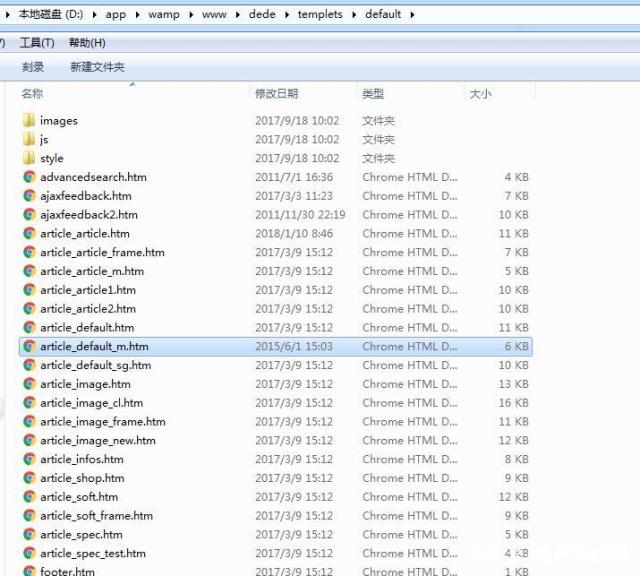Image resolution: width=640 pixels, height=576 pixels.
Task: Open the images folder icon
Action: point(29,120)
